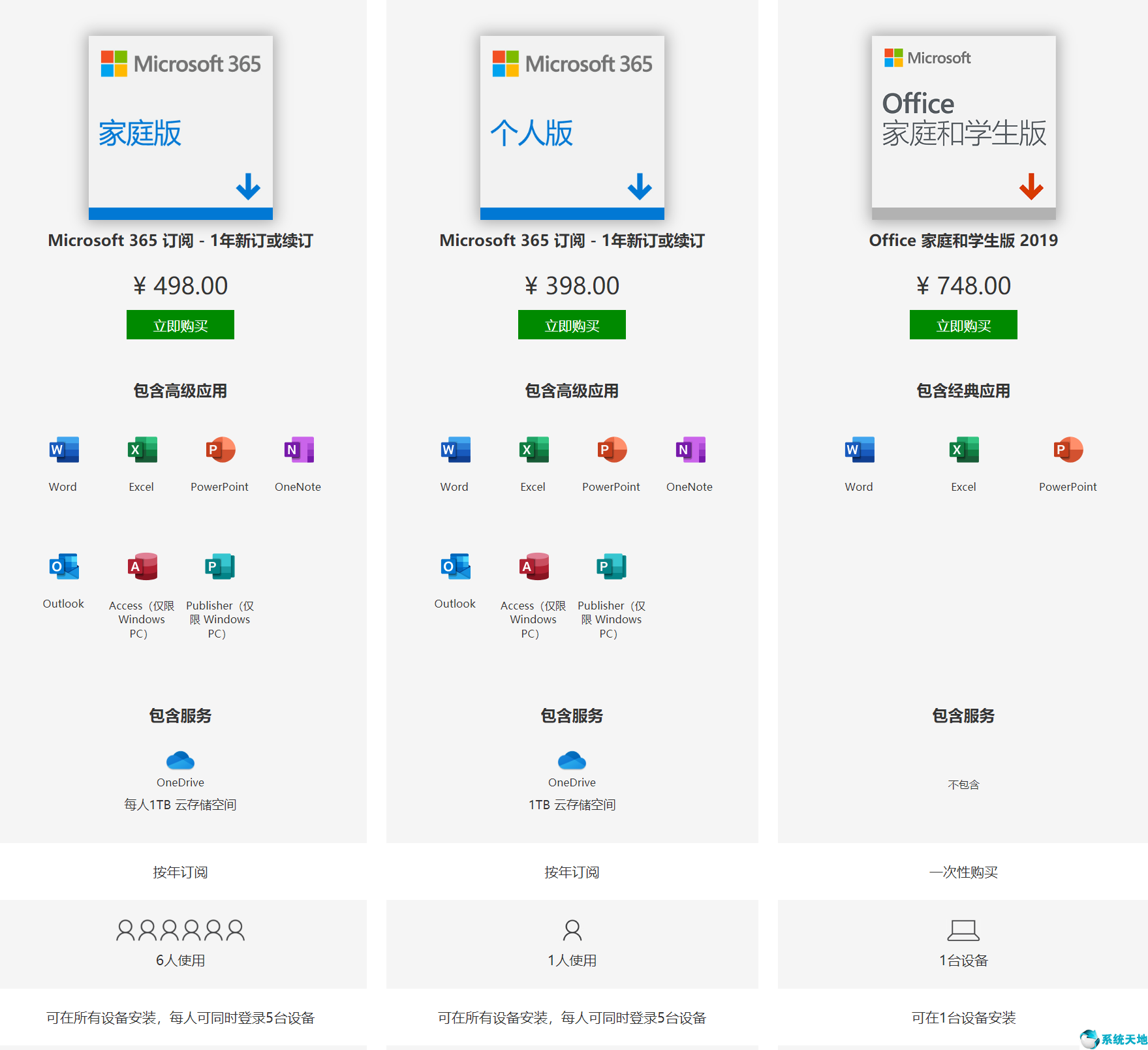This screenshot has height=1050, width=1148.
Task: Click the ¥ 398.00 price
Action: coord(572,286)
